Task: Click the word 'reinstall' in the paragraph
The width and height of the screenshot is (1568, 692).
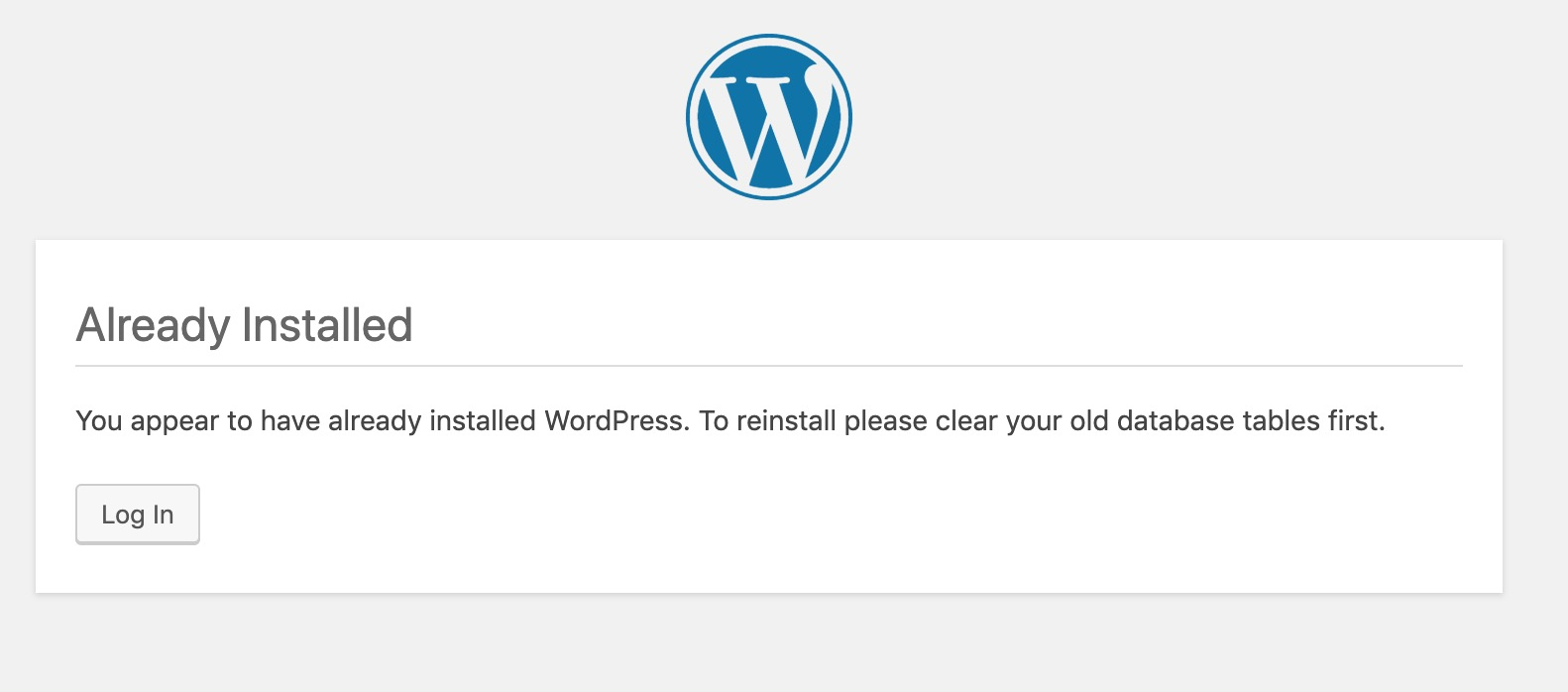Action: click(x=786, y=421)
